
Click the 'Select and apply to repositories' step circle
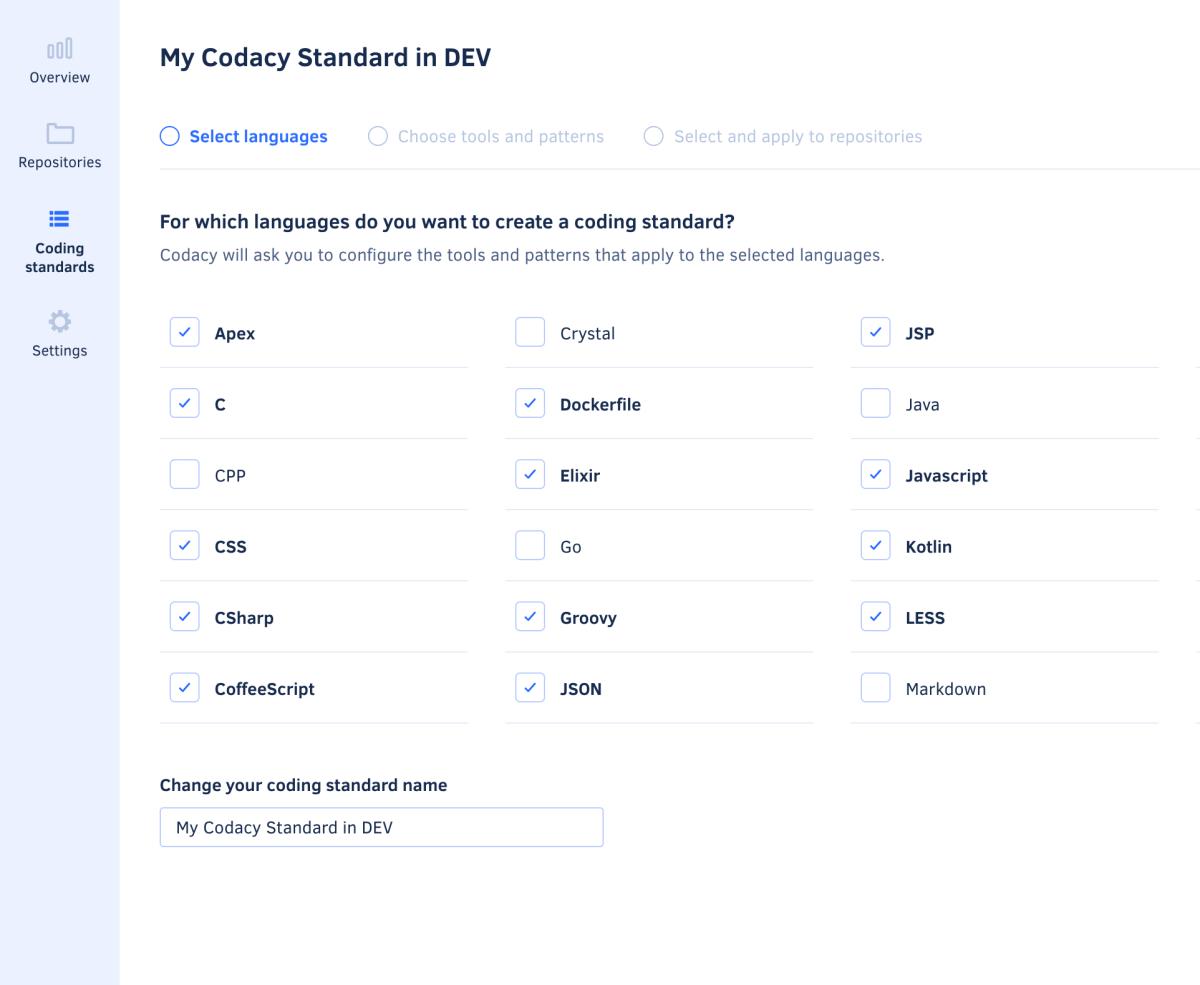(653, 135)
